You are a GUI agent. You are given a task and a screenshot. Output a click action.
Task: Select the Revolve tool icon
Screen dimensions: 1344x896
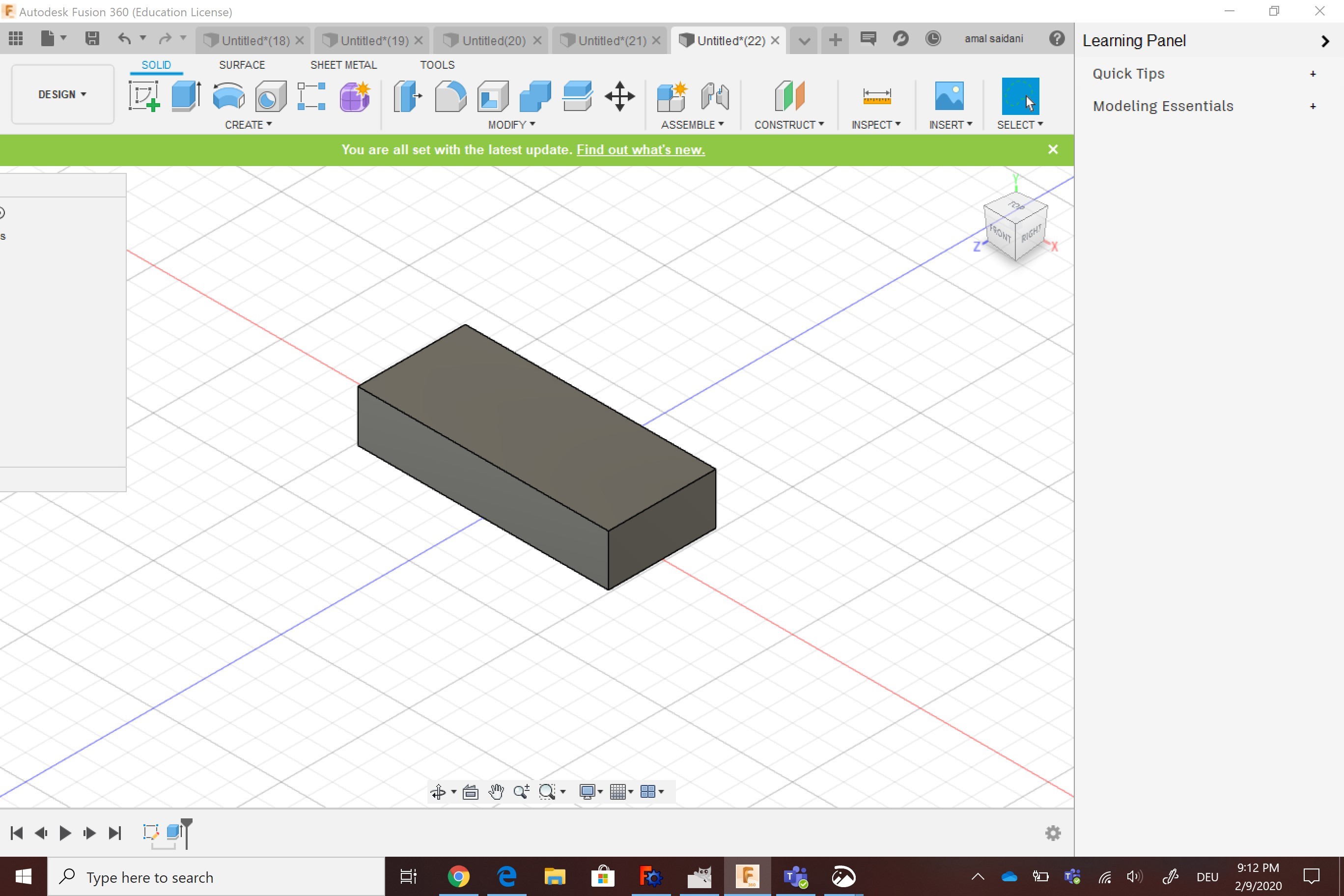tap(228, 96)
